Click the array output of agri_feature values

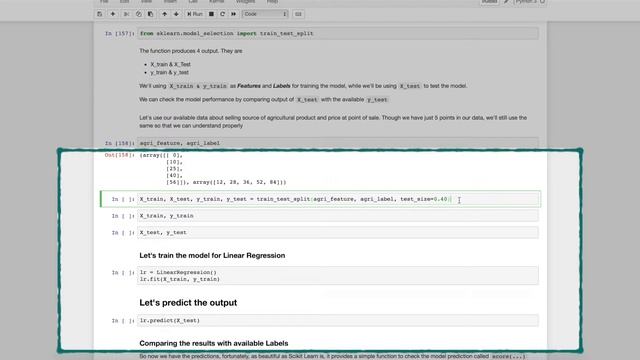coord(213,169)
